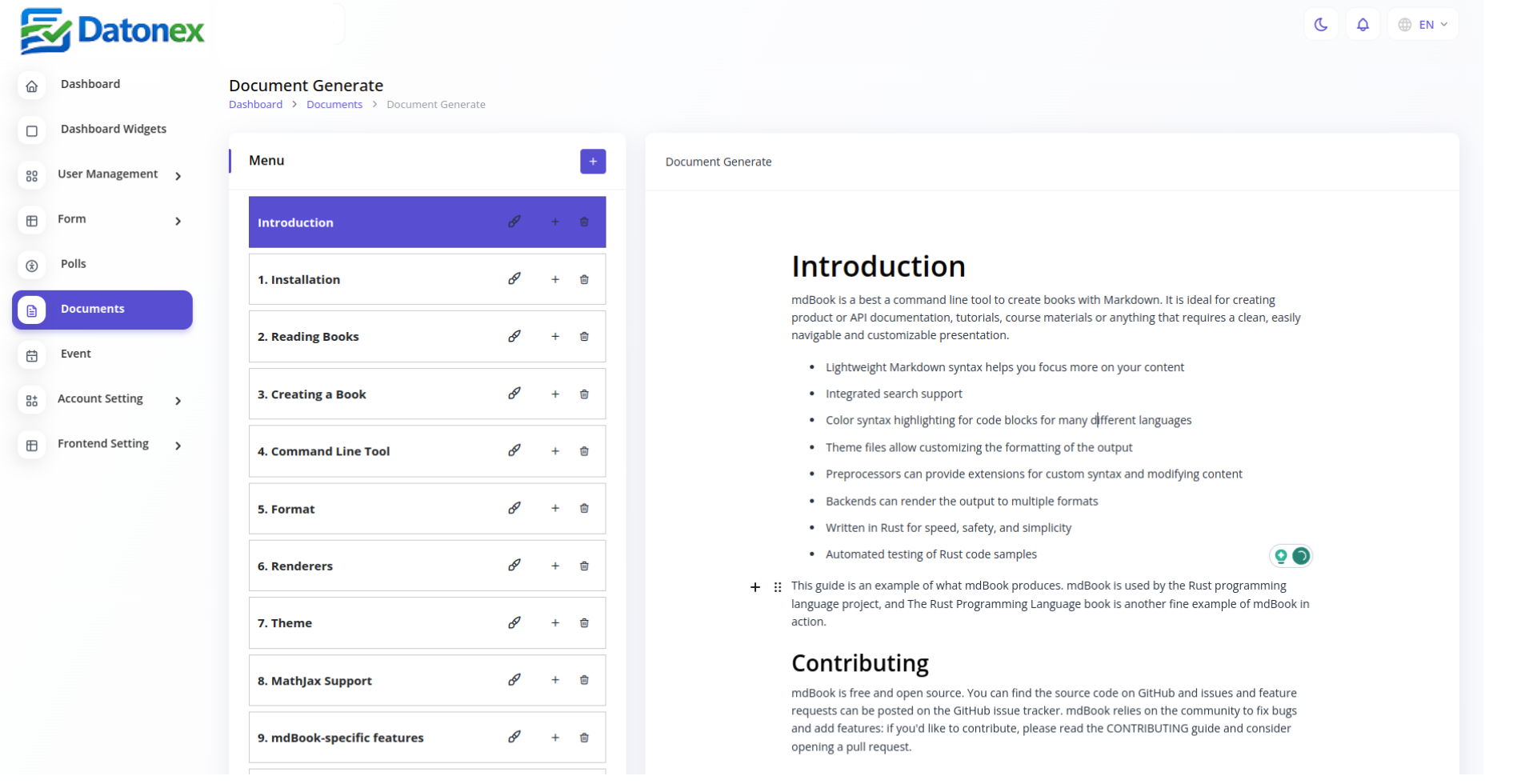Toggle dark mode with moon icon
Screen dimensions: 1517x784
[1320, 25]
